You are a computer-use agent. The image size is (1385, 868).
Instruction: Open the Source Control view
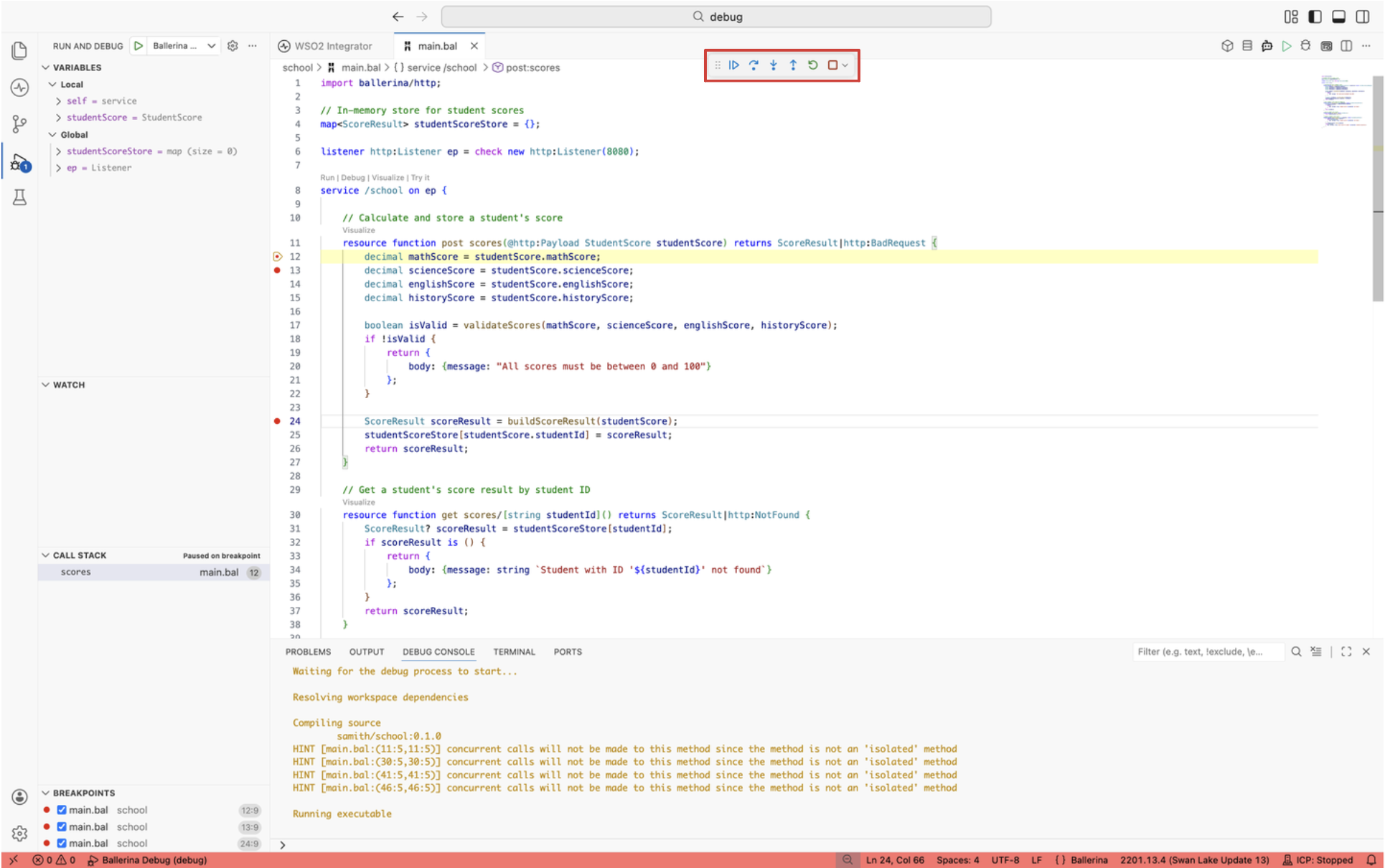click(x=19, y=124)
